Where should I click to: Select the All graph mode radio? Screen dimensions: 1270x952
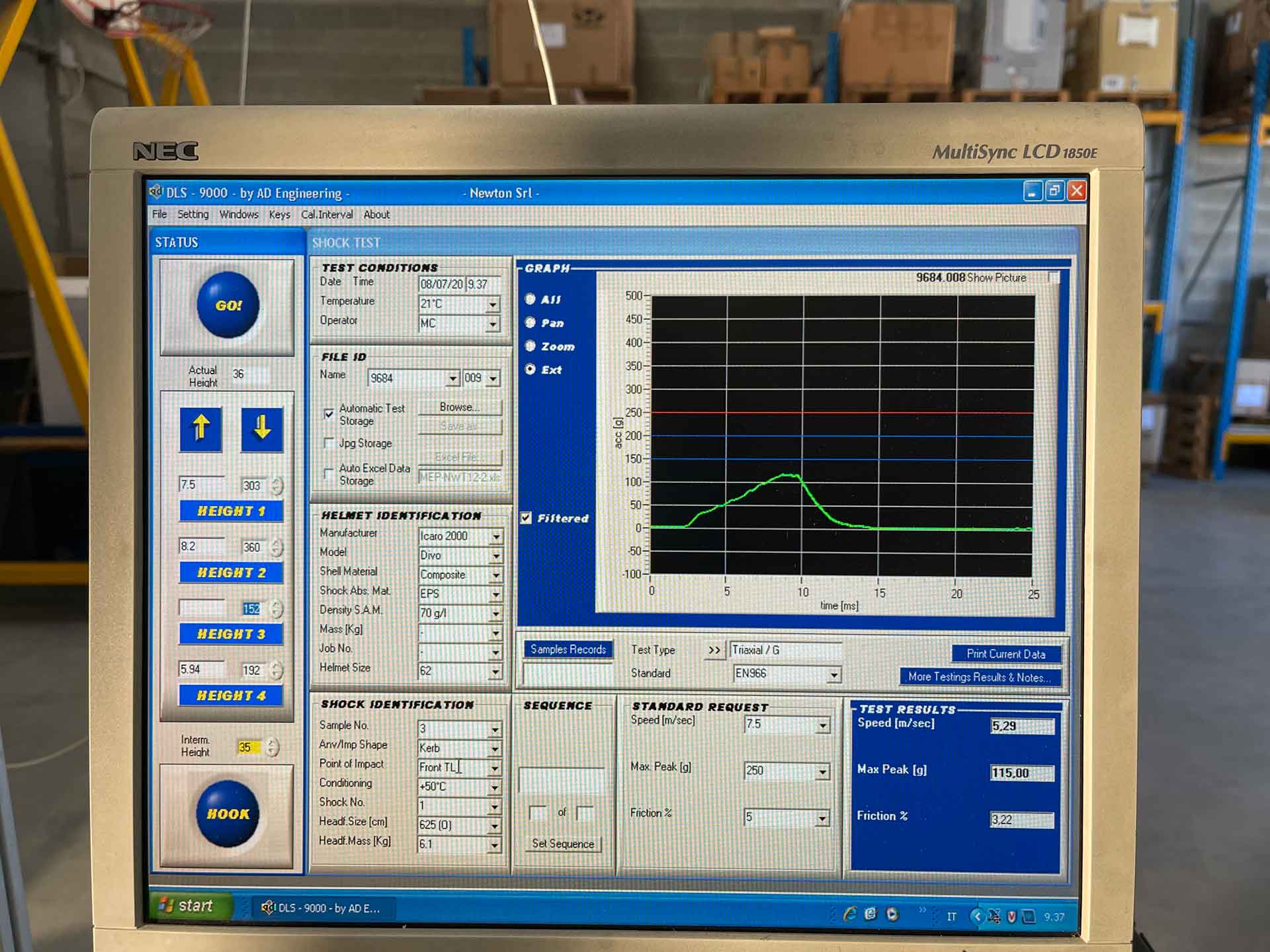[x=530, y=299]
